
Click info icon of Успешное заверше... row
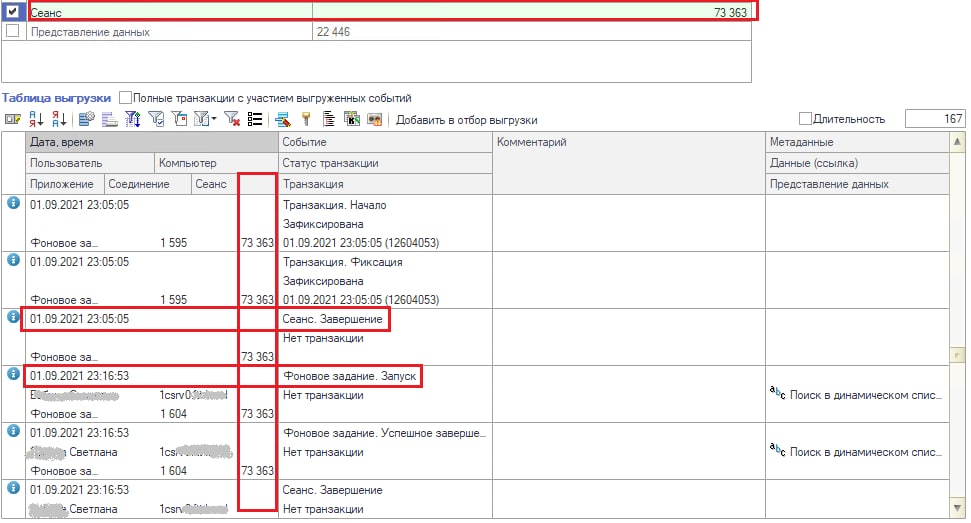13,430
